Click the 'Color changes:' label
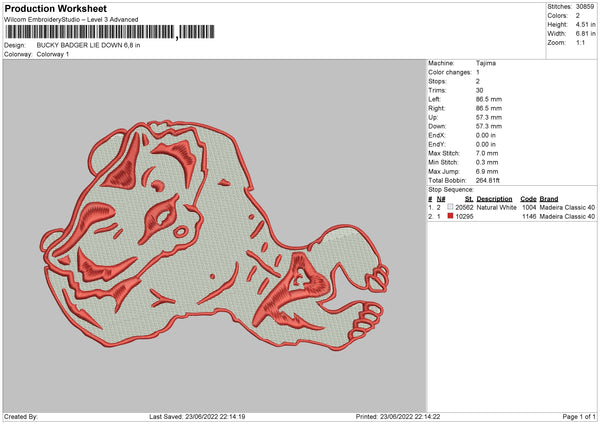The image size is (600, 424). (x=450, y=72)
